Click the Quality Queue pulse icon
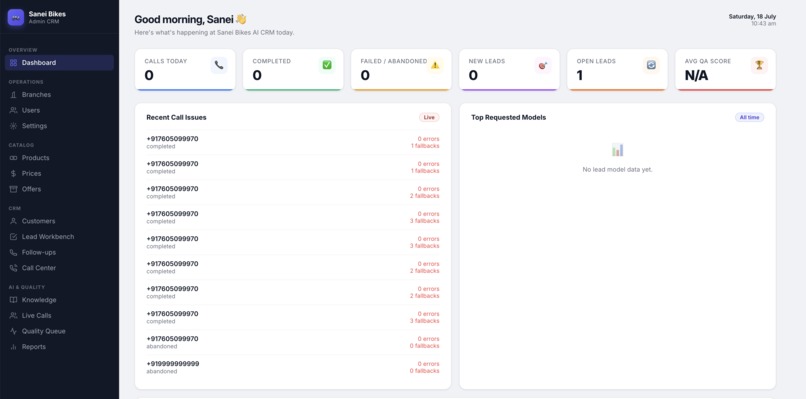This screenshot has height=399, width=806. click(13, 332)
